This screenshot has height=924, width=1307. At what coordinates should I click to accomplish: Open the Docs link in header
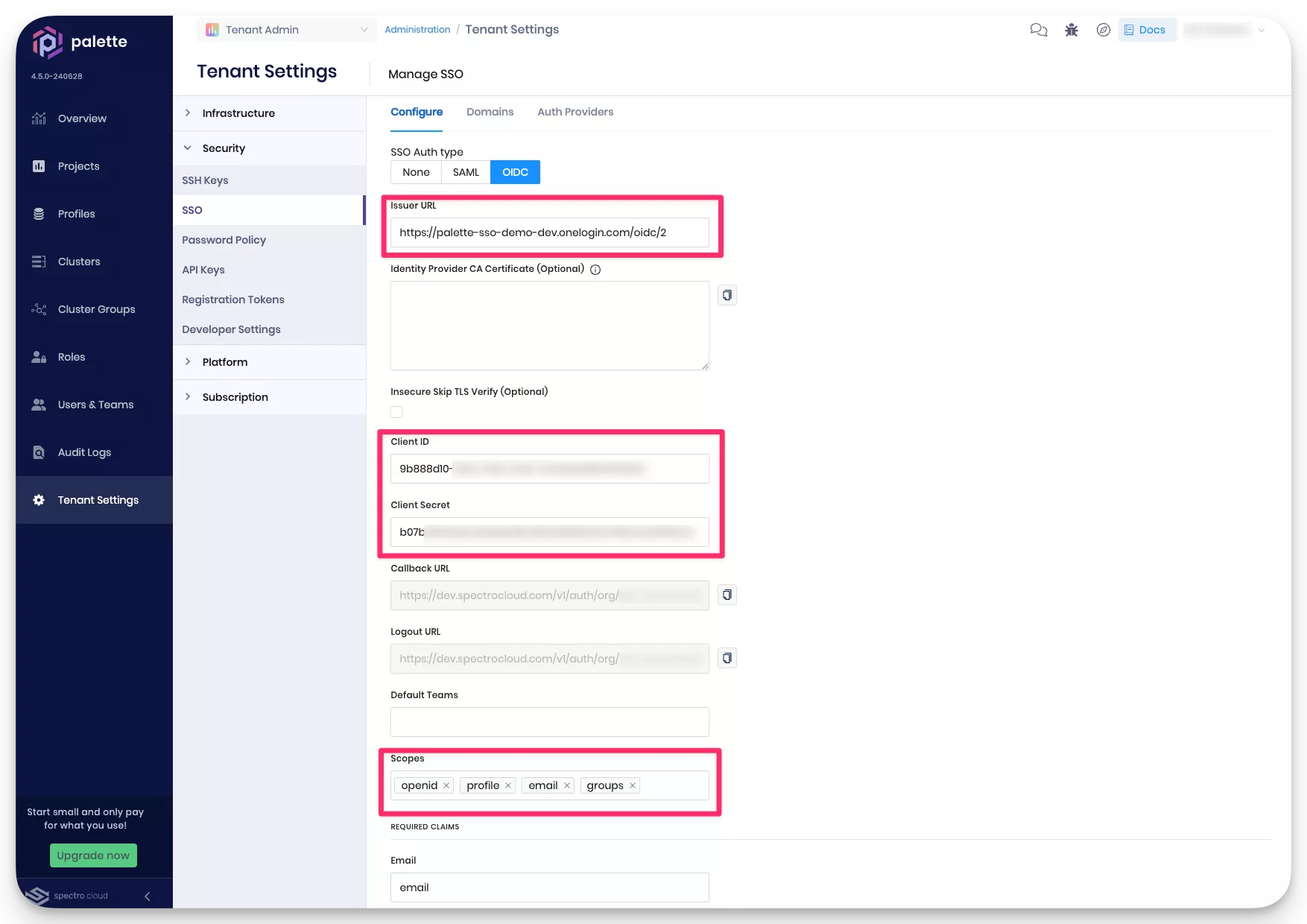tap(1145, 30)
